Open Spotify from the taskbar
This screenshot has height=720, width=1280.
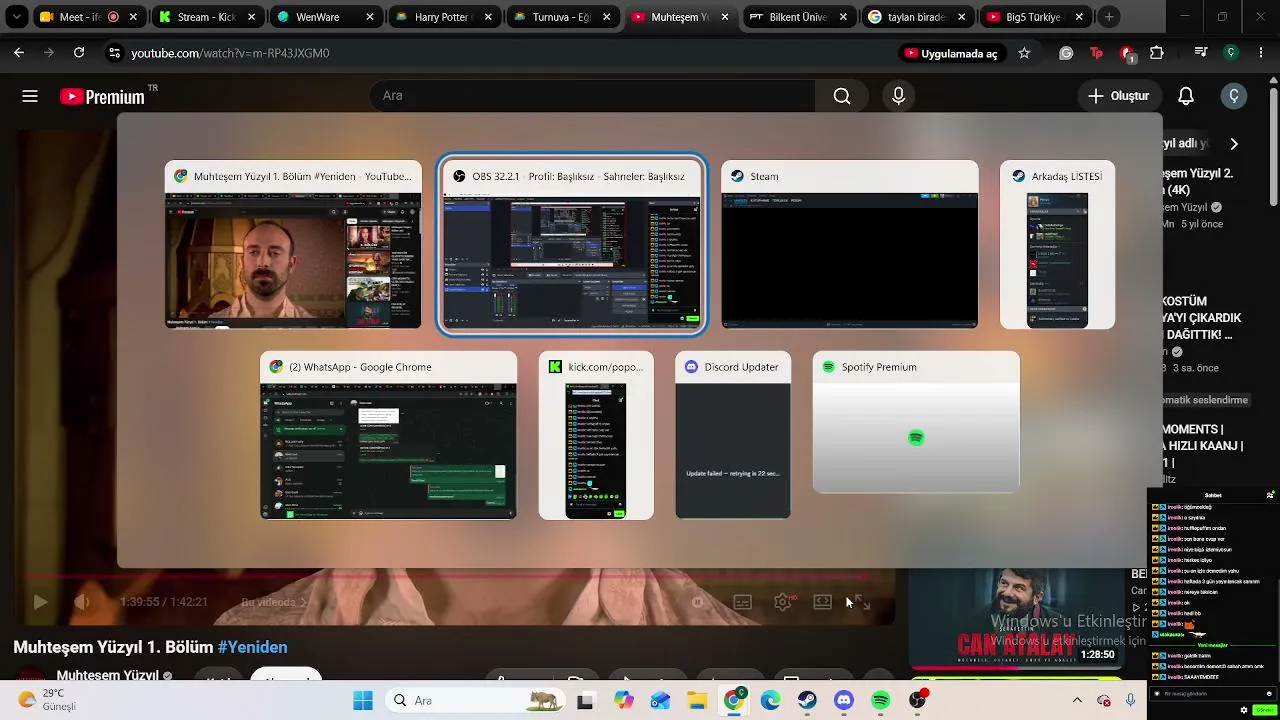pos(880,701)
